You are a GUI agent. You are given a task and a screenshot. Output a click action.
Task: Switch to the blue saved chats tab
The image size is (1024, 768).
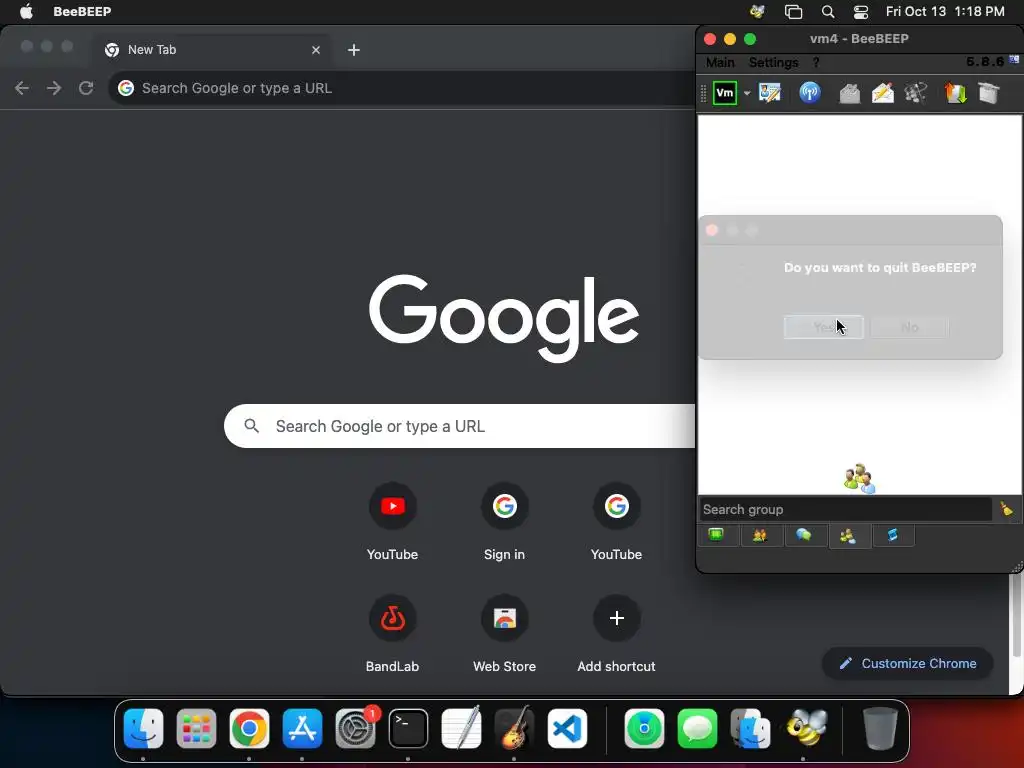[x=892, y=536]
